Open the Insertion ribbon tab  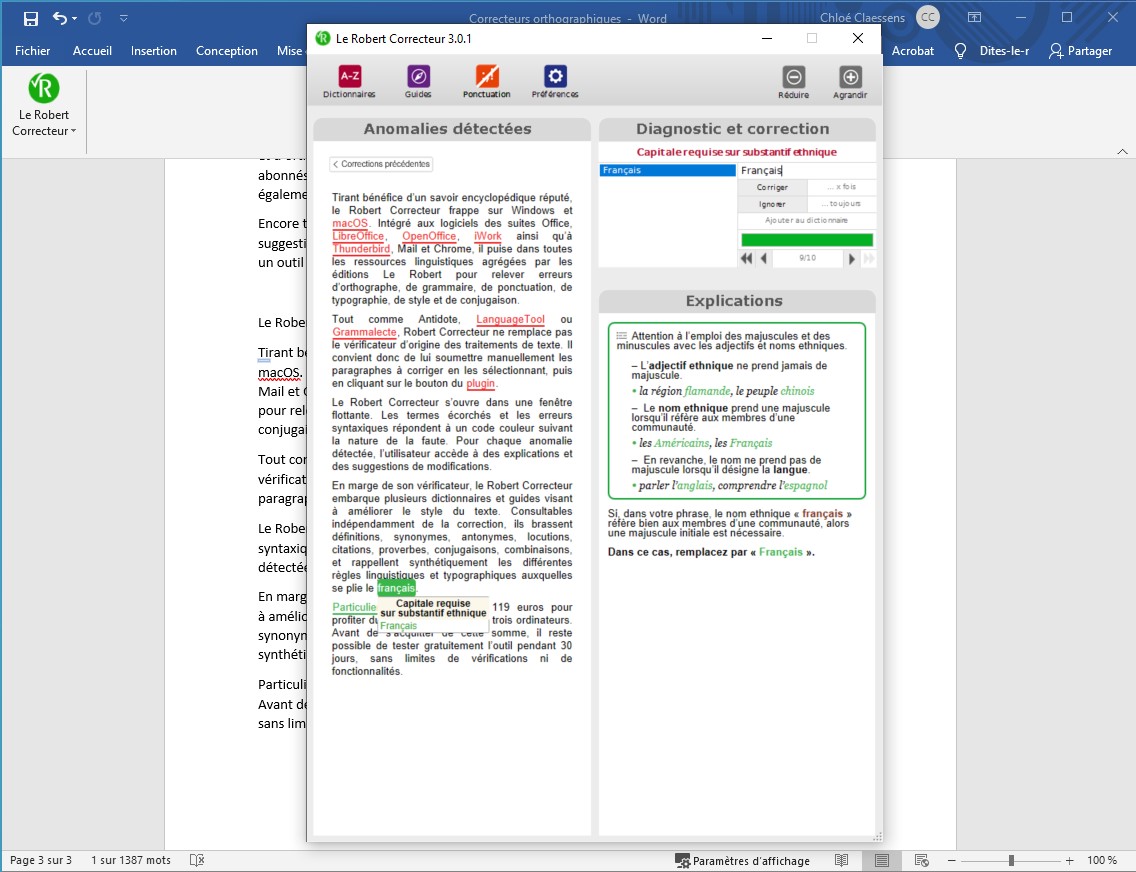(x=153, y=51)
